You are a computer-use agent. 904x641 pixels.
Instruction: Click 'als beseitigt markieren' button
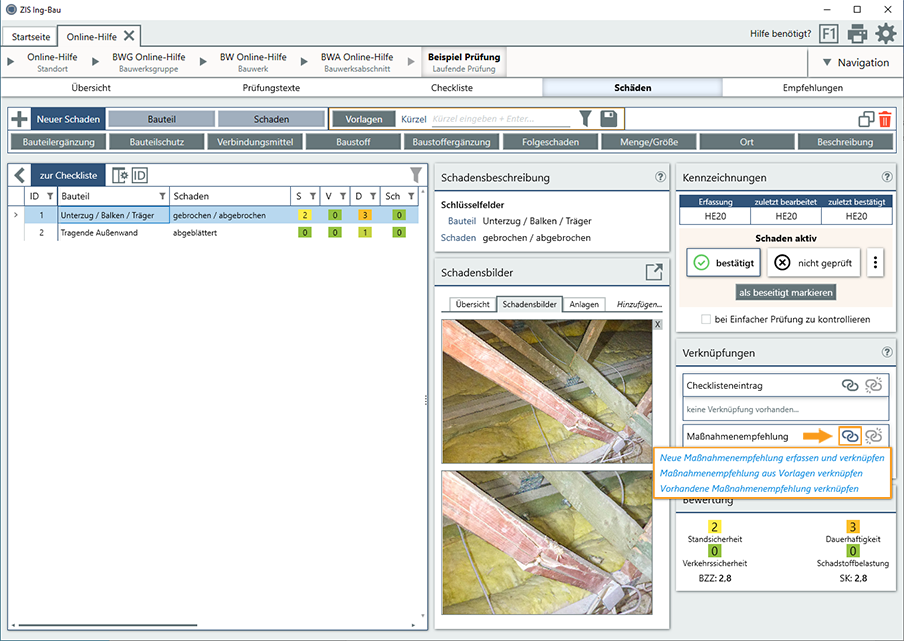click(x=786, y=292)
